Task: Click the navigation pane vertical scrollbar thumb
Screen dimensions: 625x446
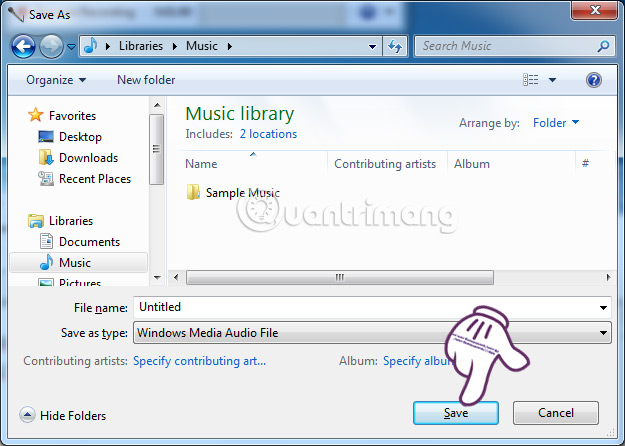Action: pyautogui.click(x=156, y=149)
